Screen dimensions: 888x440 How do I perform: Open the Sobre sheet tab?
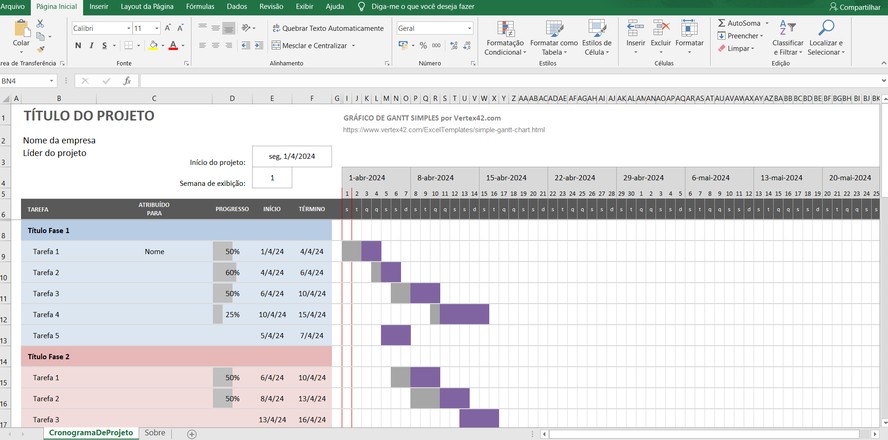point(154,433)
